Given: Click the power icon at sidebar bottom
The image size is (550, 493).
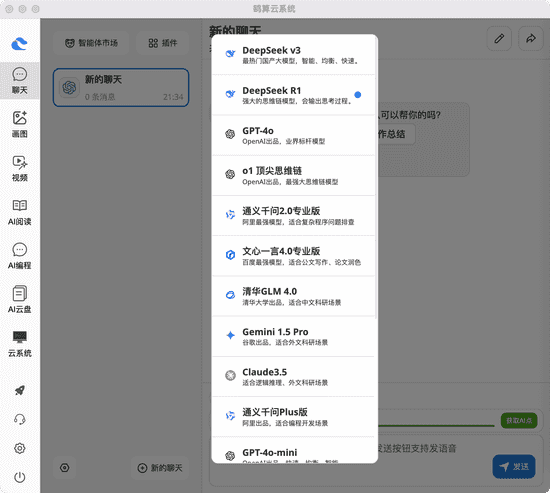Looking at the screenshot, I should point(20,477).
